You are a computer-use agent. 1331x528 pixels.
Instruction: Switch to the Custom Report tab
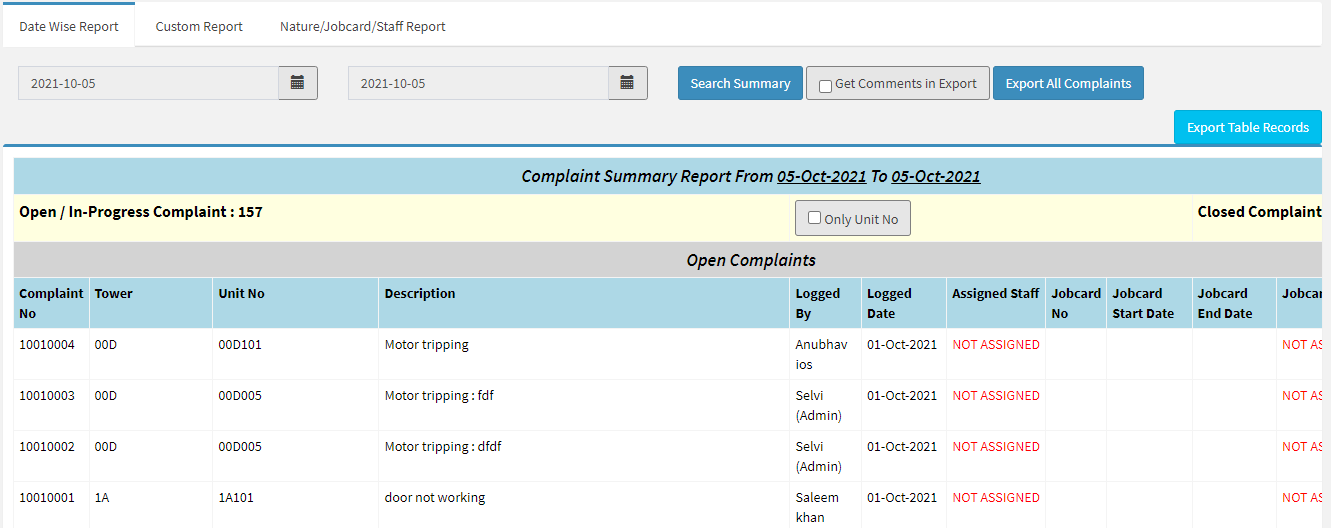tap(199, 26)
